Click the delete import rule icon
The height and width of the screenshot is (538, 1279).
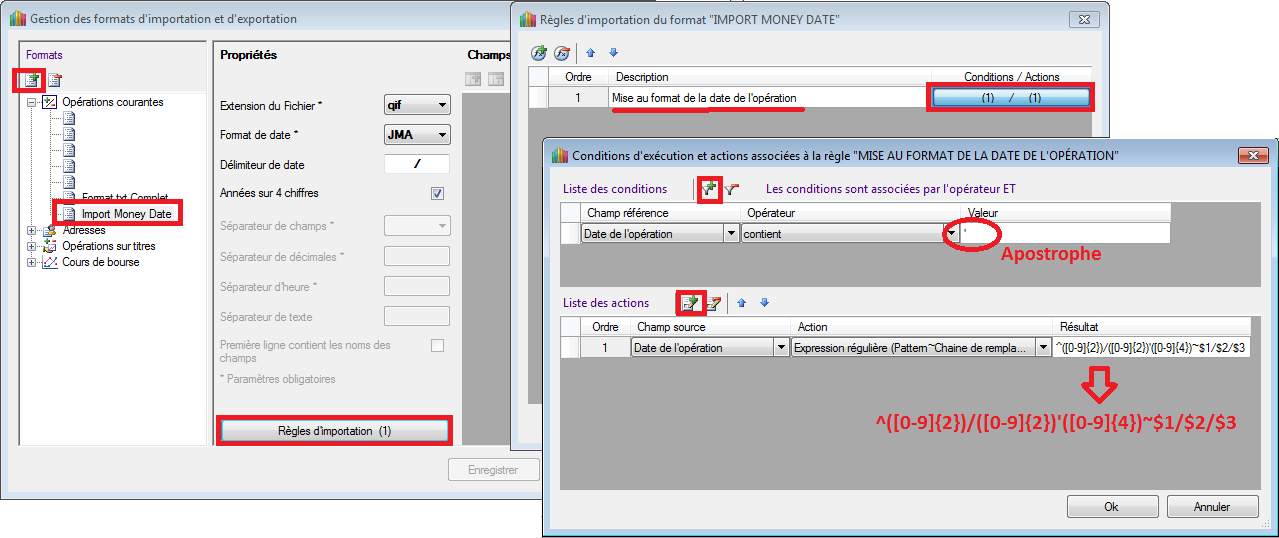pyautogui.click(x=562, y=53)
